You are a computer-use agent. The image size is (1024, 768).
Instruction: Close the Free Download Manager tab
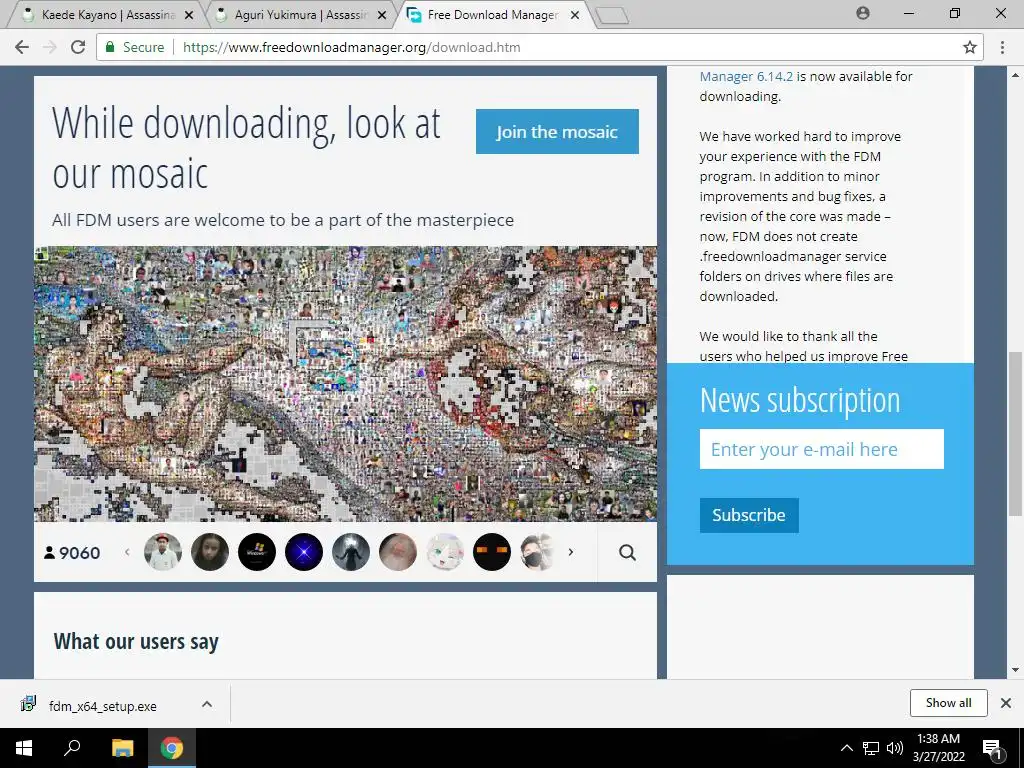point(575,14)
